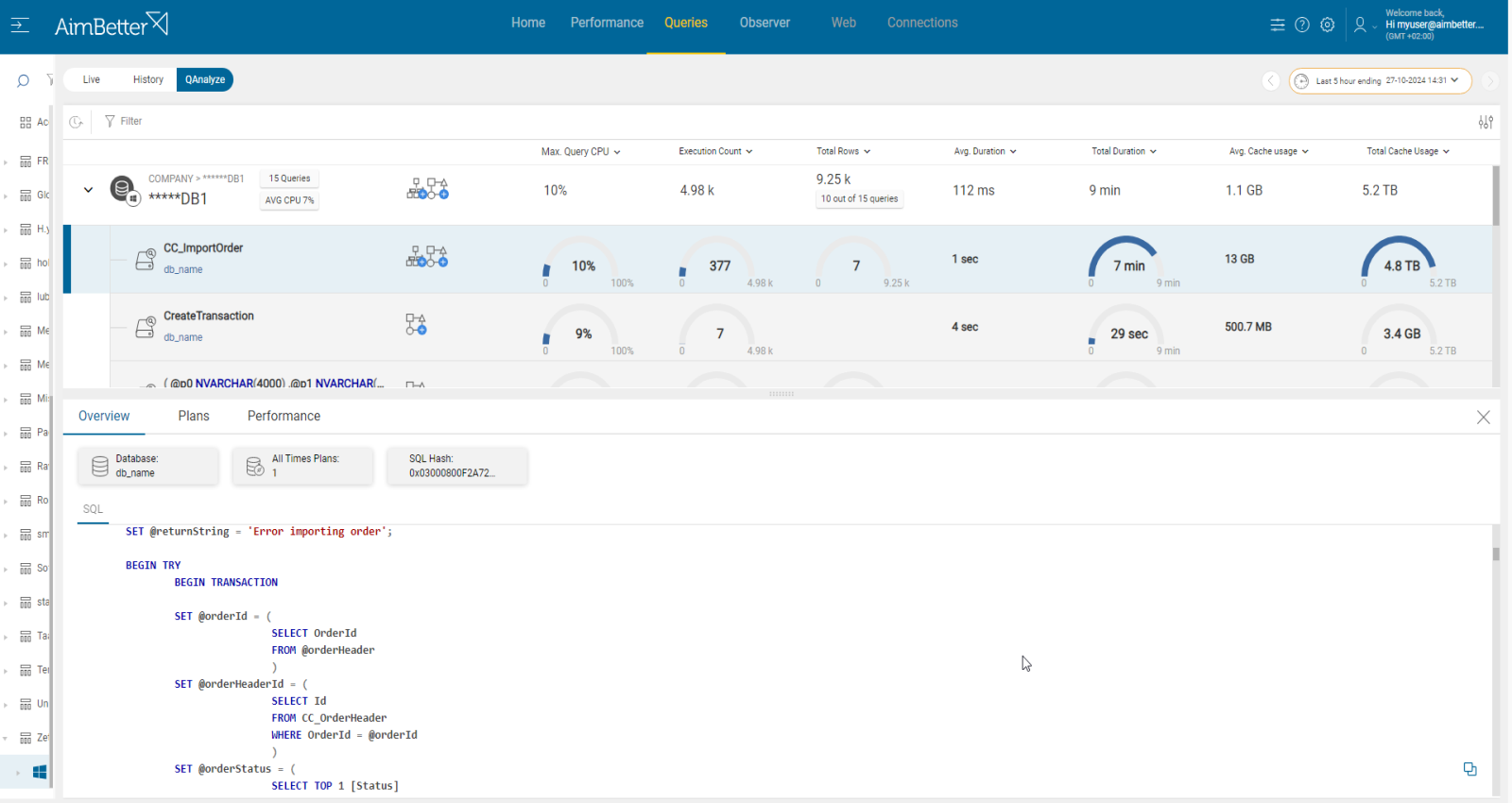Sort by Total Rows column
The height and width of the screenshot is (803, 1512).
click(x=843, y=151)
